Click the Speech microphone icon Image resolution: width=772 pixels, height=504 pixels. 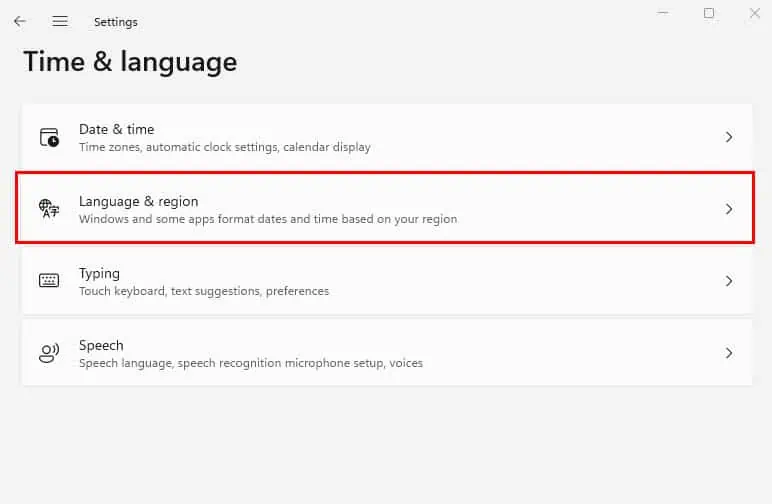pyautogui.click(x=49, y=353)
